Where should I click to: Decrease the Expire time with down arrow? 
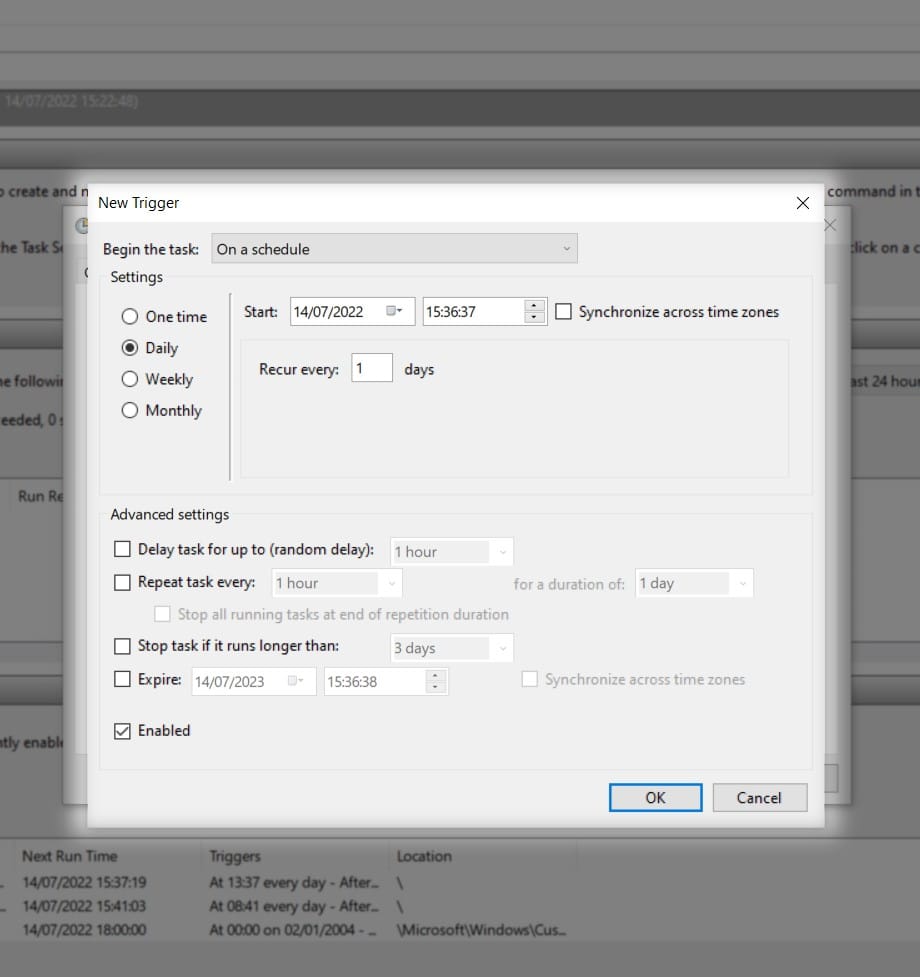point(435,687)
